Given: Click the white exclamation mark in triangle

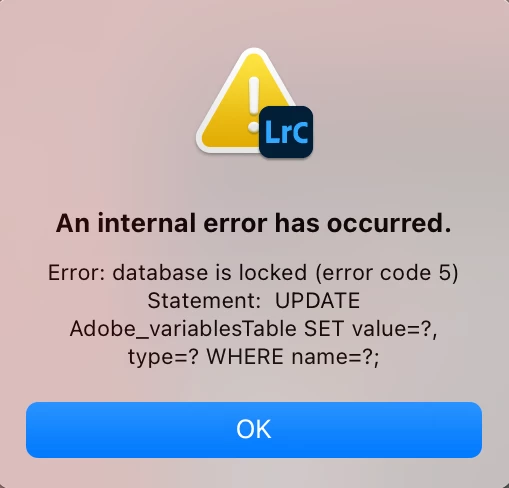Looking at the screenshot, I should [254, 104].
